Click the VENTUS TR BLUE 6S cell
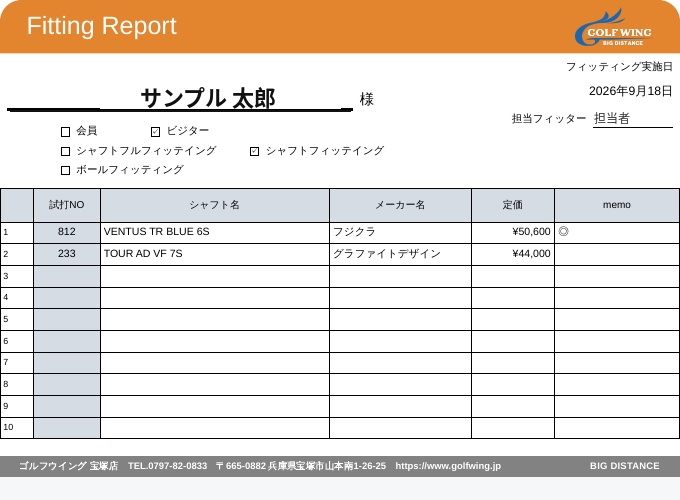The height and width of the screenshot is (500, 680). 215,232
